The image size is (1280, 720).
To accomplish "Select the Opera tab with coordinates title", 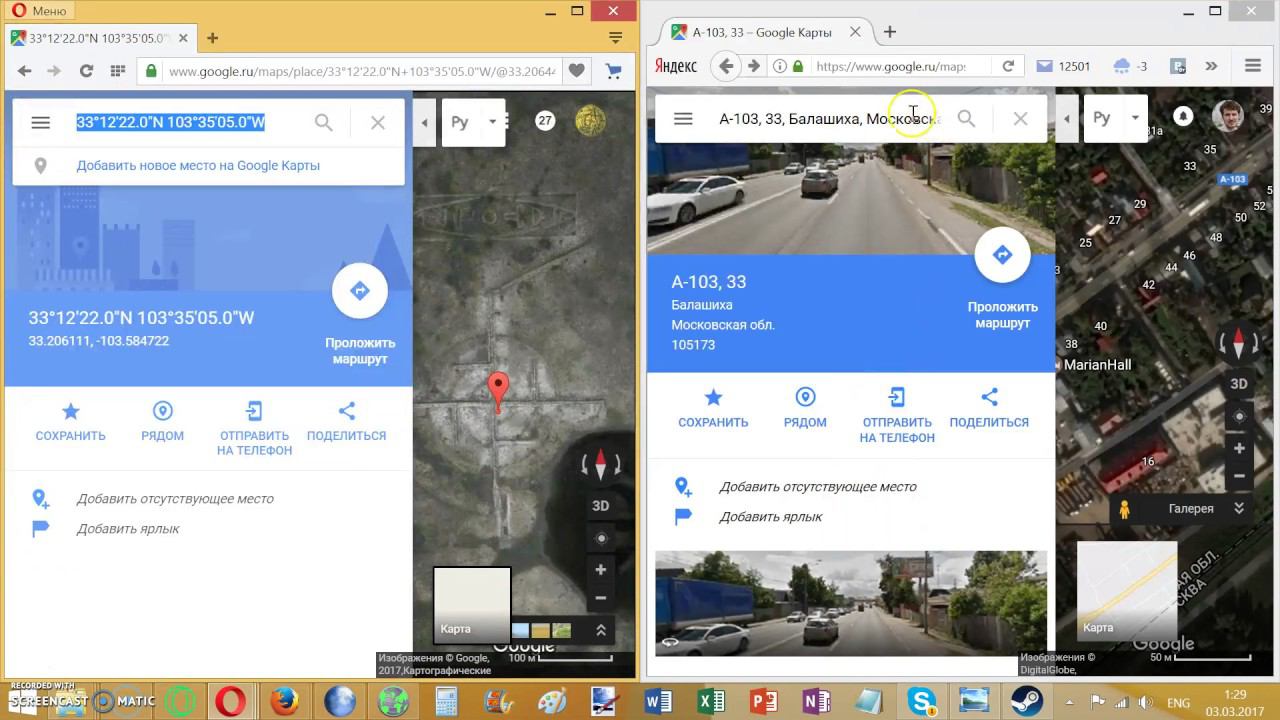I will (x=98, y=38).
